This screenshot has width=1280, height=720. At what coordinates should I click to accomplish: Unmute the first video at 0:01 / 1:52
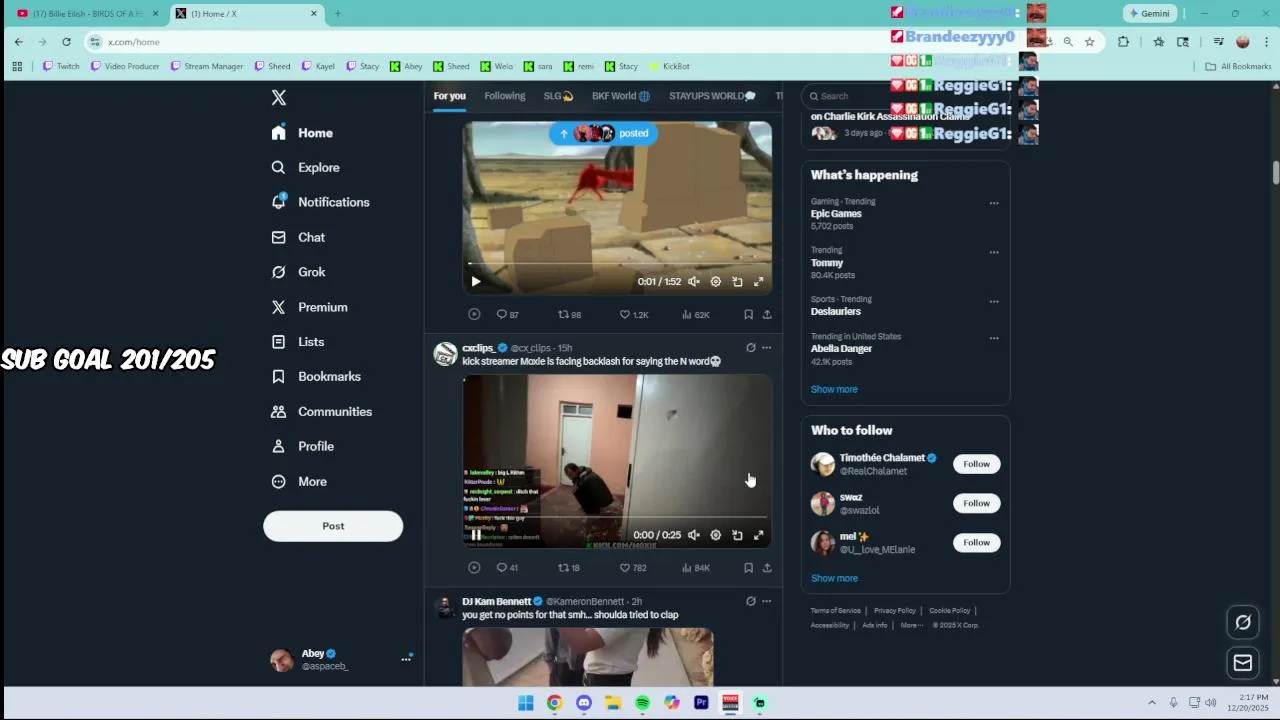[x=694, y=282]
